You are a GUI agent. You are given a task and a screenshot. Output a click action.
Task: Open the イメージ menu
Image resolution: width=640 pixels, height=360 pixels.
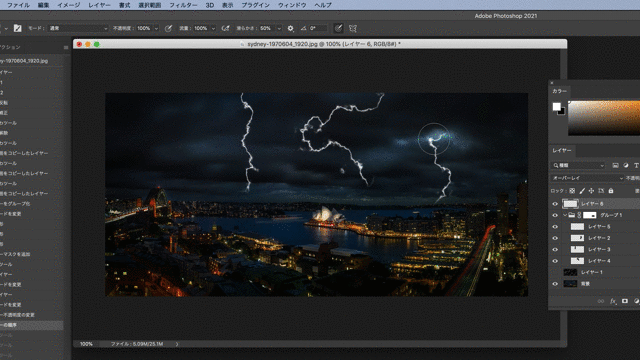68,5
